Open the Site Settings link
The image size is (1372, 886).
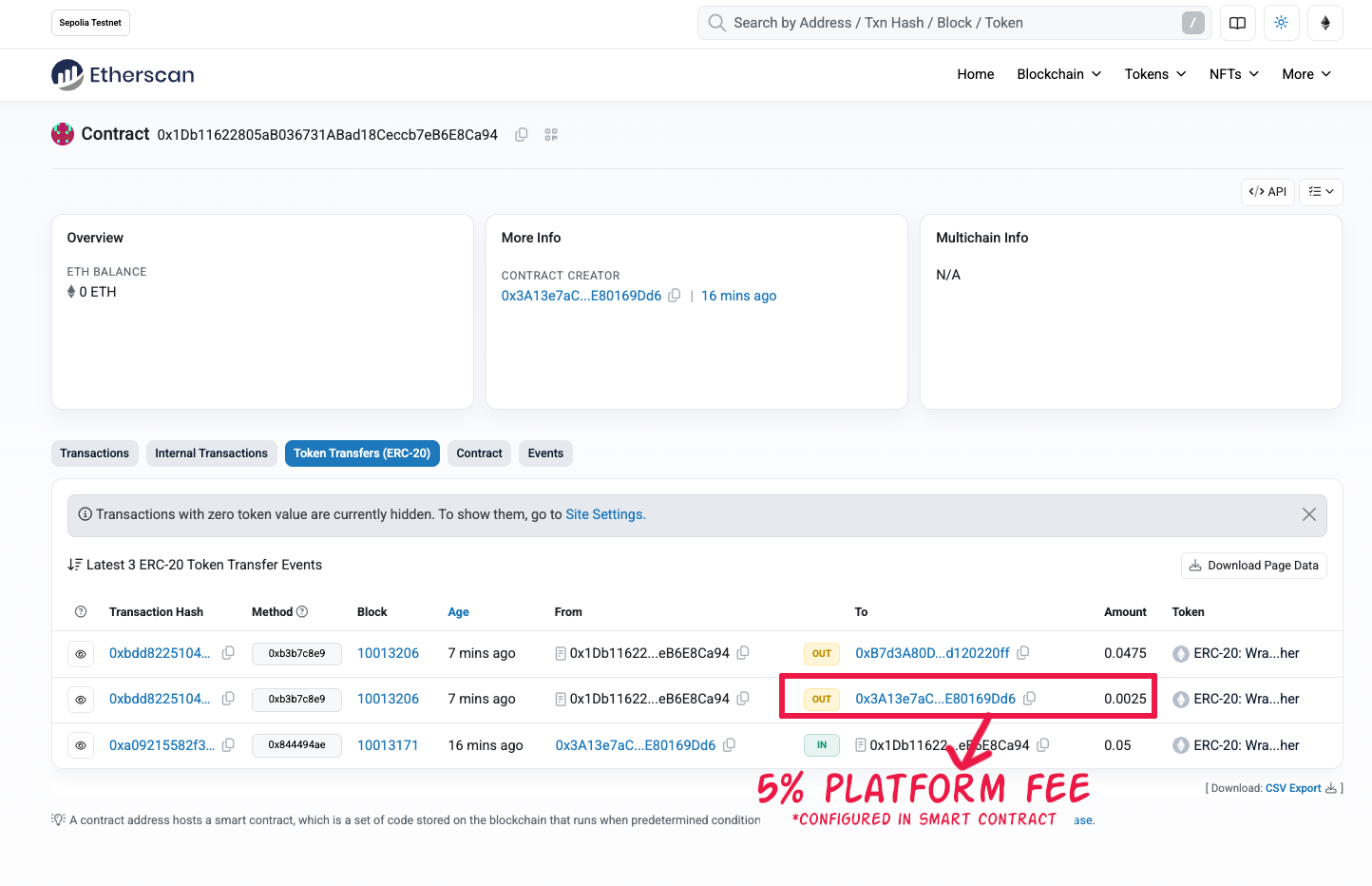coord(605,514)
